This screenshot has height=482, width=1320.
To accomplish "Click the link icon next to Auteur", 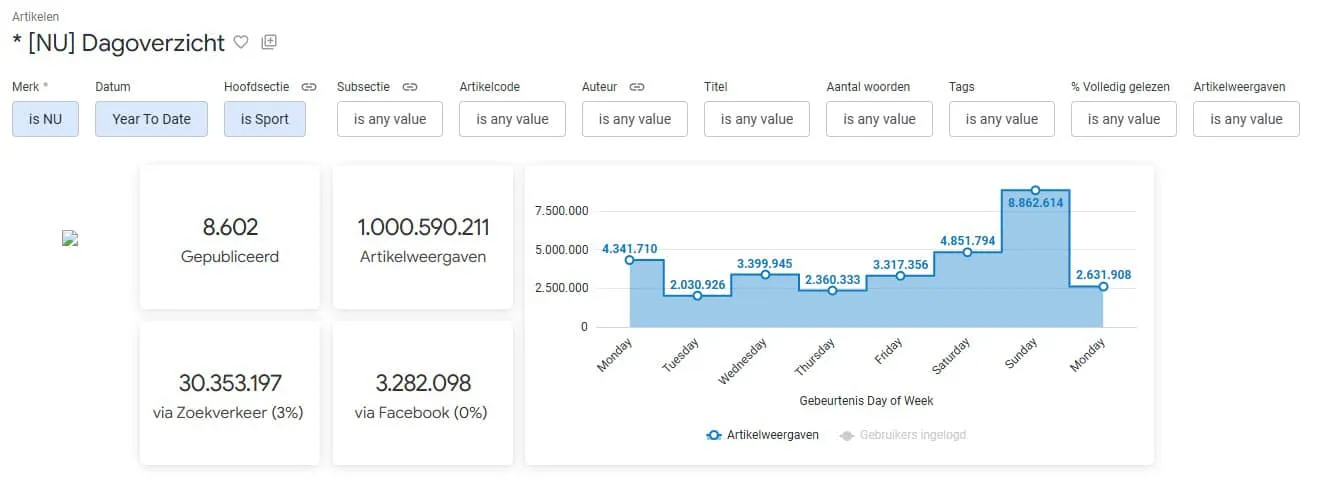I will 637,87.
